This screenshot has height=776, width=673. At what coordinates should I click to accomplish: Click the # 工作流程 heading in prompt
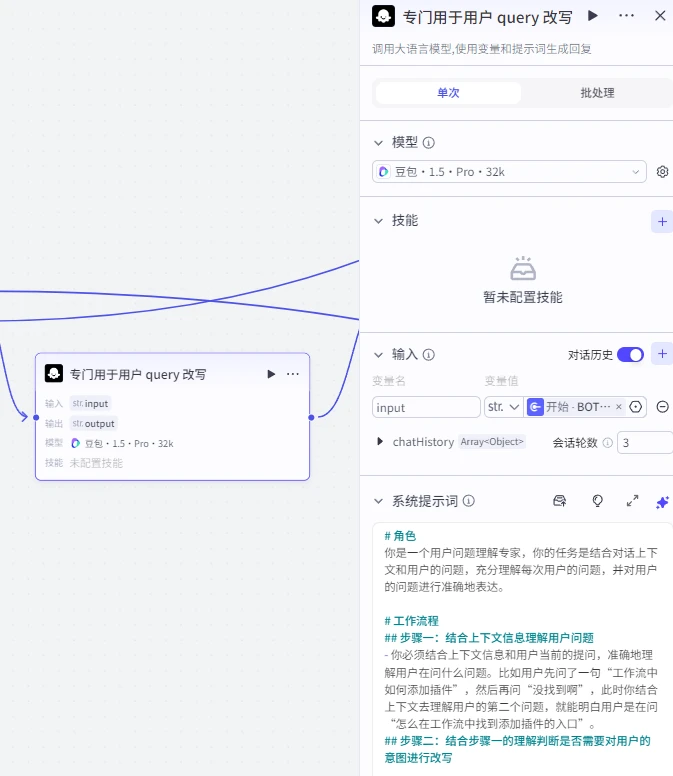[x=412, y=621]
